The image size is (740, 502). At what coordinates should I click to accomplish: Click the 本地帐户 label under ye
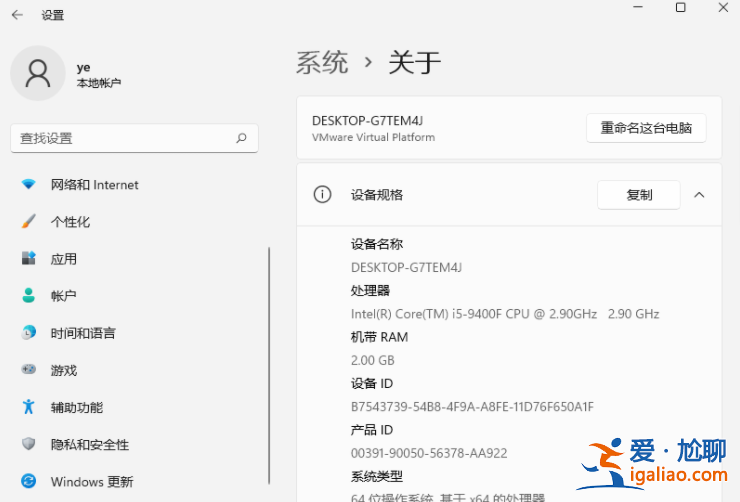99,83
